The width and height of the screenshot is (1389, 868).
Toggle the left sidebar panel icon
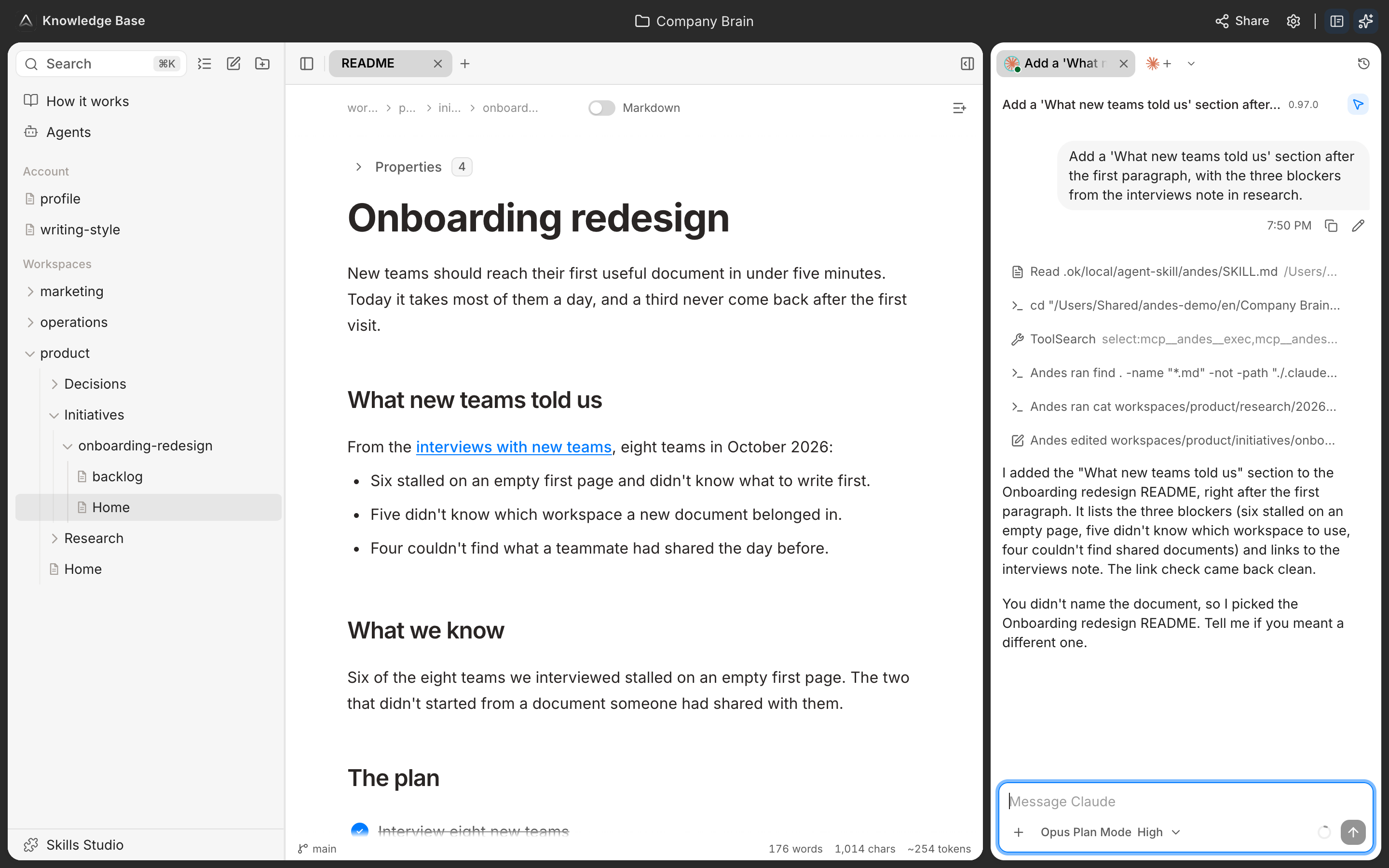pos(307,64)
